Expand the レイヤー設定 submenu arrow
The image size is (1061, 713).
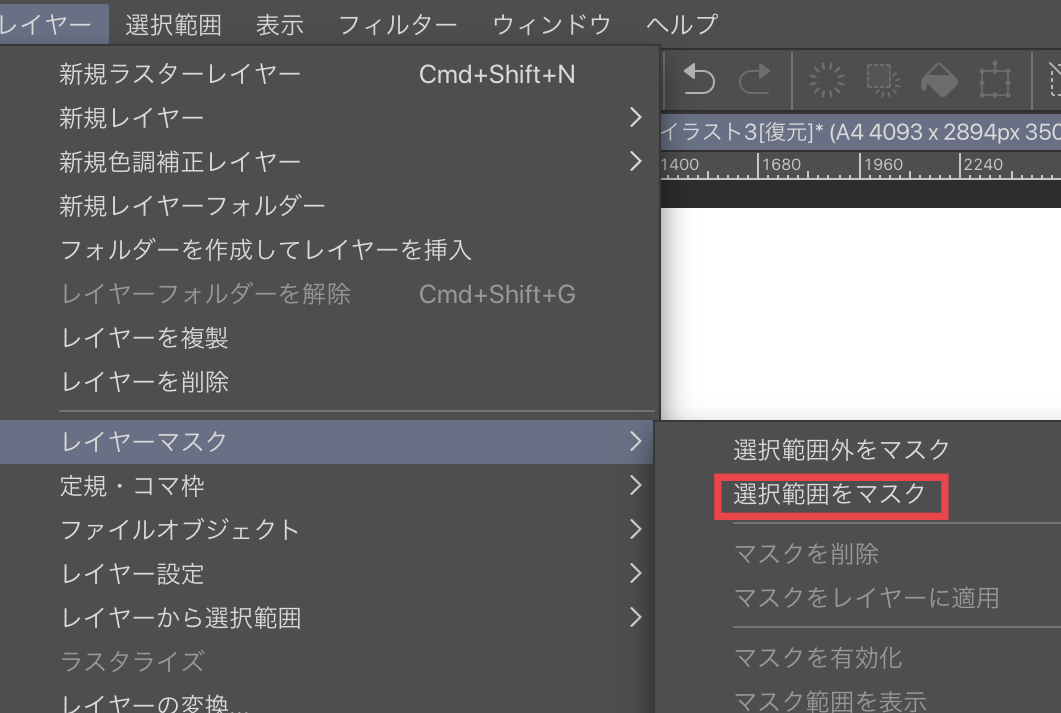pos(635,573)
